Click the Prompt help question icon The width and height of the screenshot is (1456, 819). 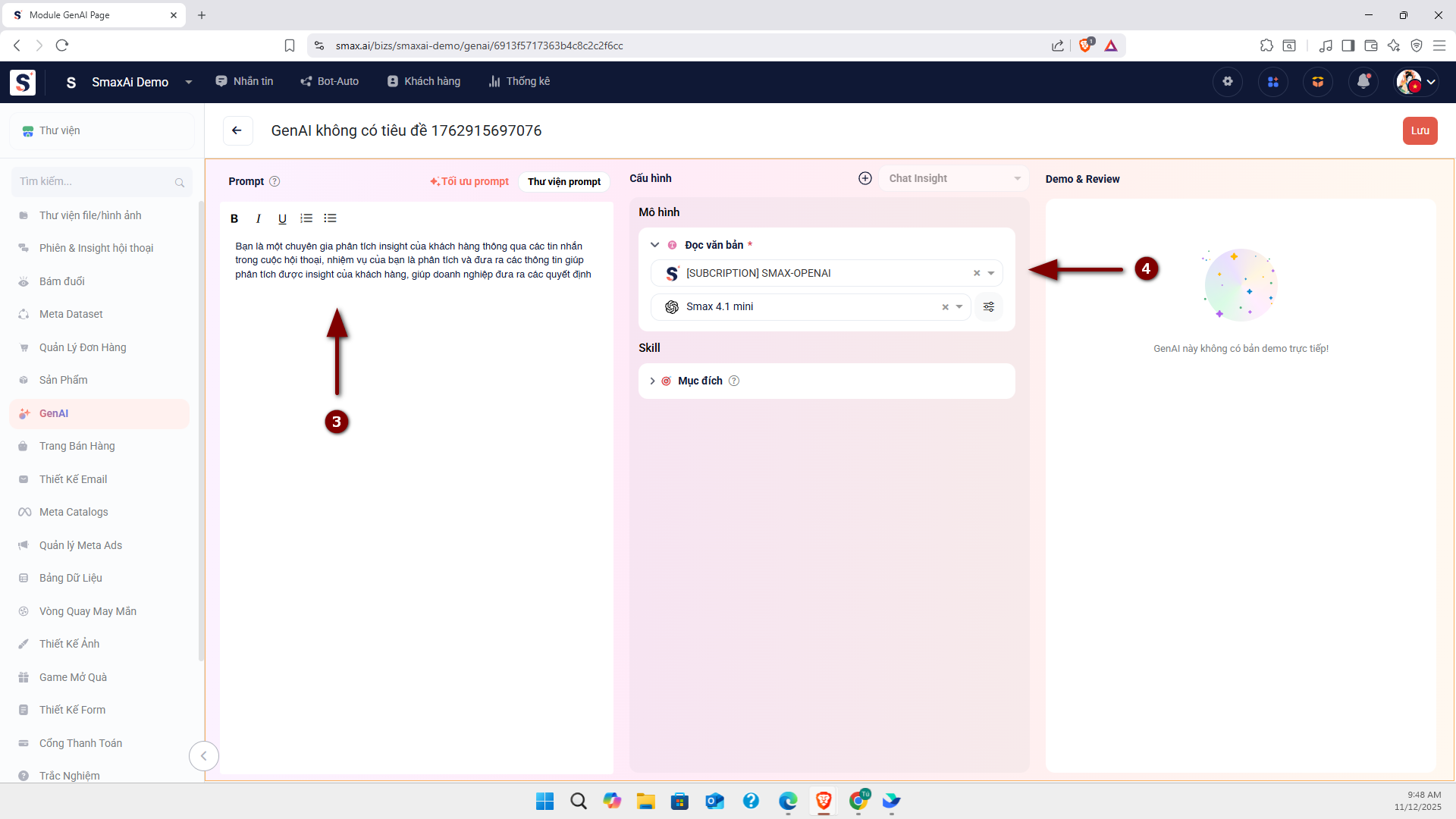[275, 181]
